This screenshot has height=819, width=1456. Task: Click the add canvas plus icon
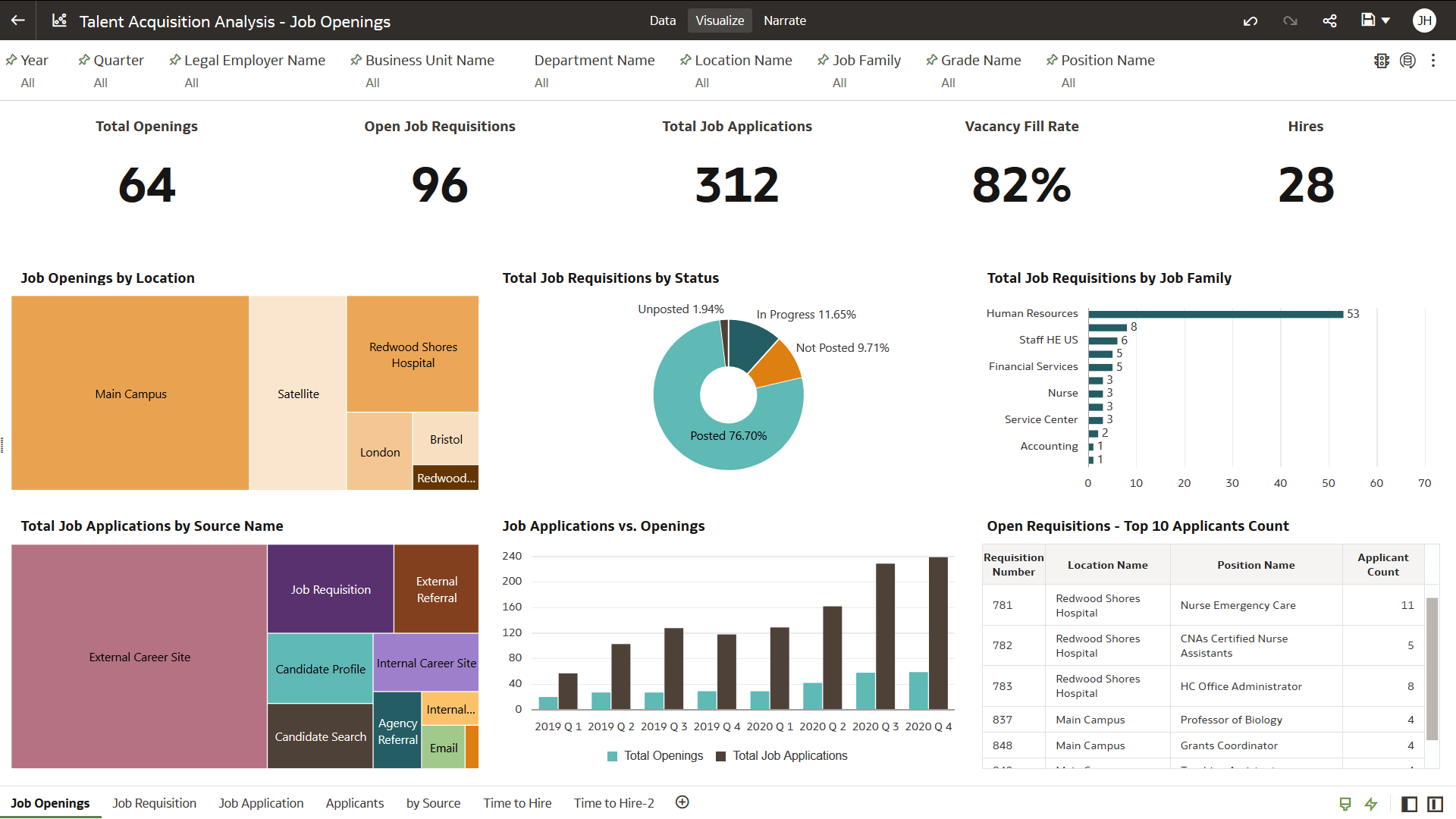(x=682, y=802)
